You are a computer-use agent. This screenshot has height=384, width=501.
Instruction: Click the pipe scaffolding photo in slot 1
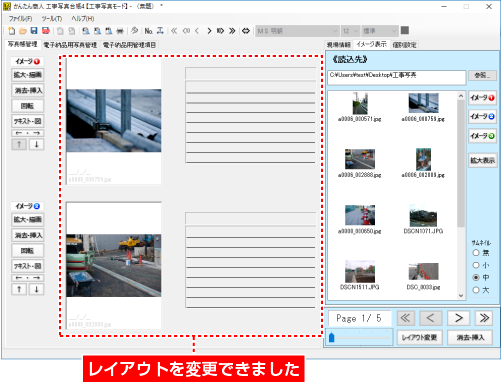coord(114,121)
